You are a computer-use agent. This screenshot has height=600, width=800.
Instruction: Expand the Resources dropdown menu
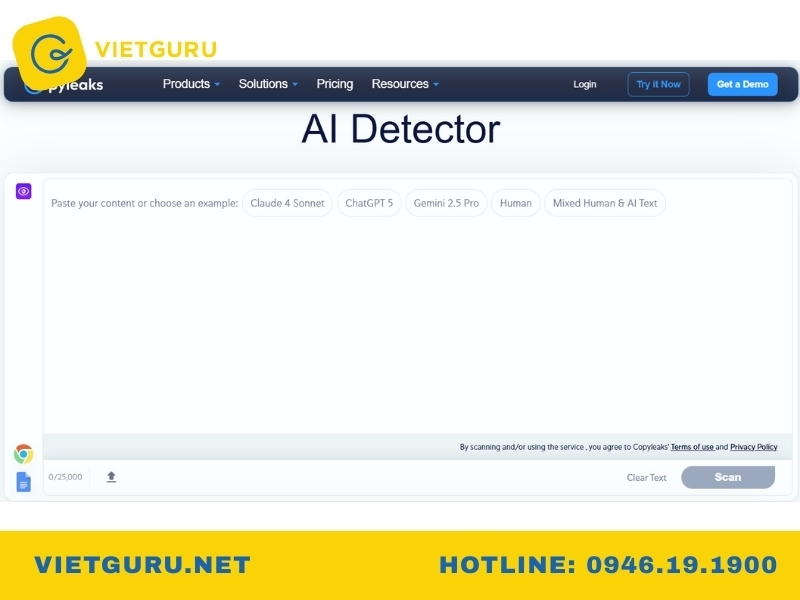[x=405, y=84]
